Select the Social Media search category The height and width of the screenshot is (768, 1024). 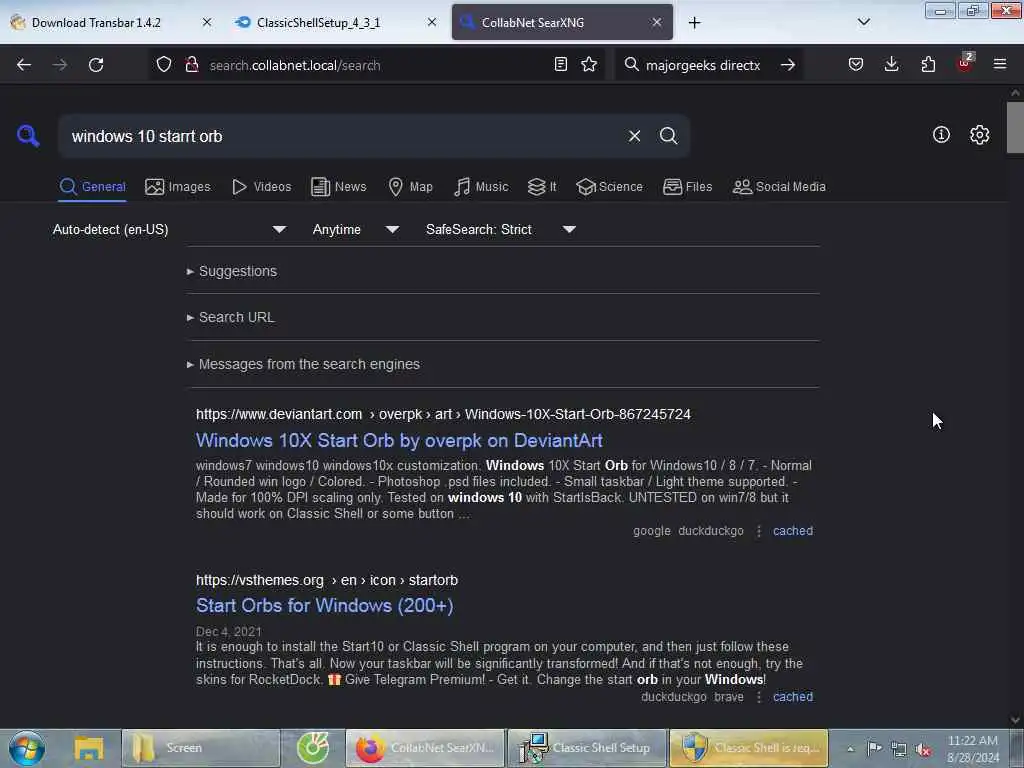point(779,187)
